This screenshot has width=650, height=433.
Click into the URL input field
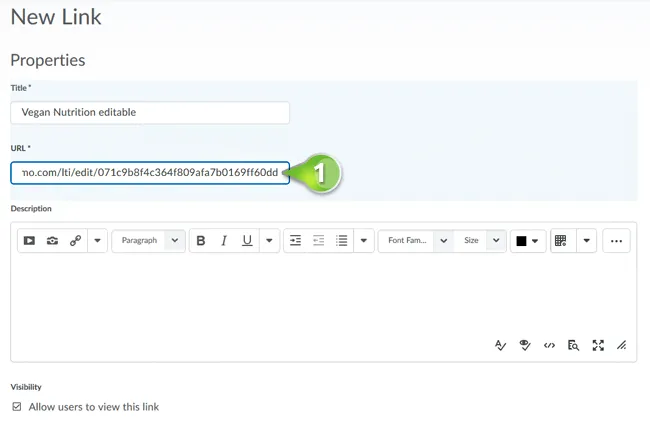pos(150,173)
